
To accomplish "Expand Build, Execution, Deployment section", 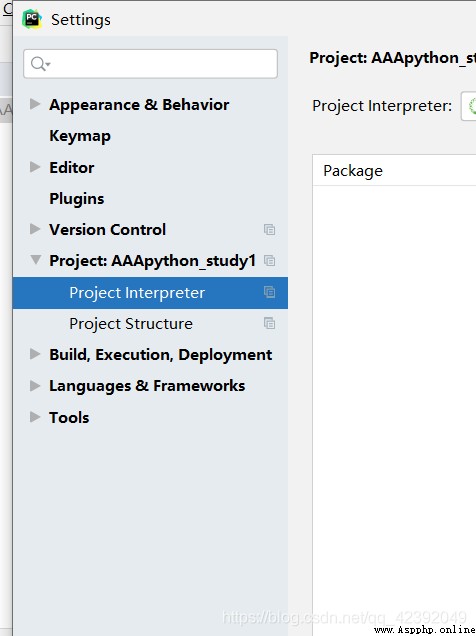I will (35, 354).
